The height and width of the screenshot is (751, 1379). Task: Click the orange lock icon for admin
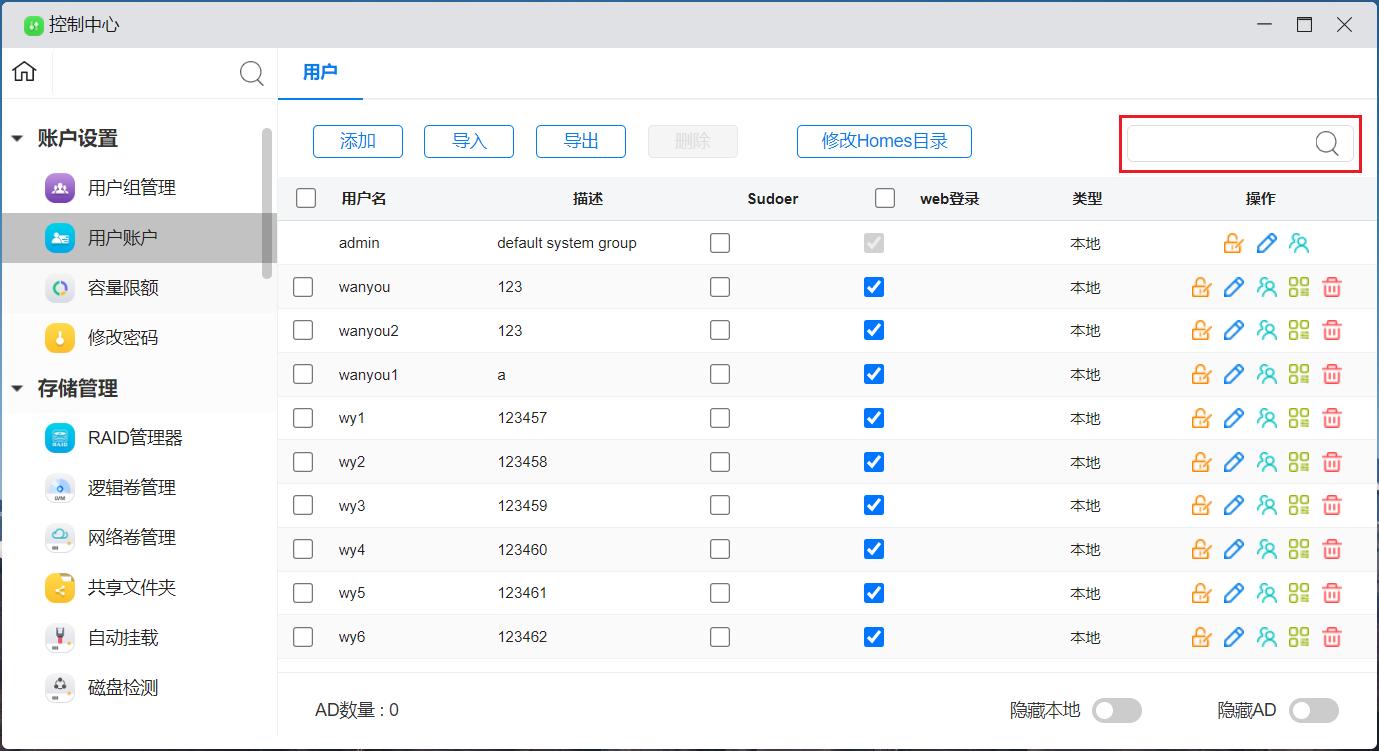pos(1233,243)
